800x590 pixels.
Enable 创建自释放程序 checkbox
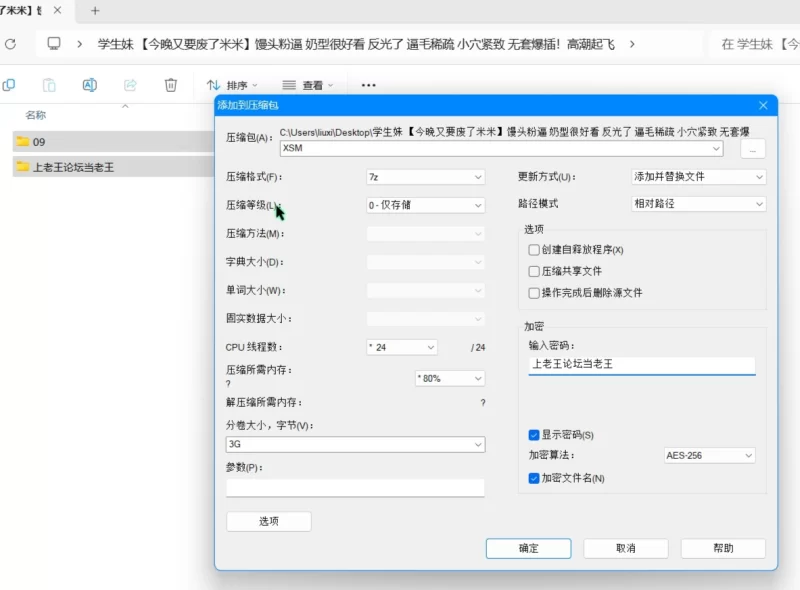point(534,250)
